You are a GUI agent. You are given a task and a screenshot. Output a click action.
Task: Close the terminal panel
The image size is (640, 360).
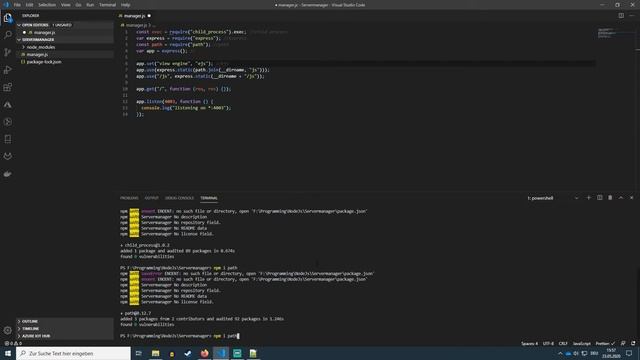click(631, 198)
